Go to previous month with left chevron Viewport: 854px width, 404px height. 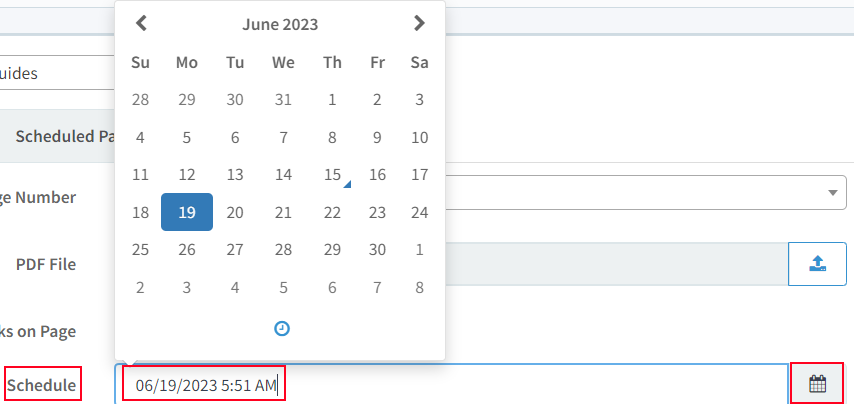pyautogui.click(x=142, y=23)
